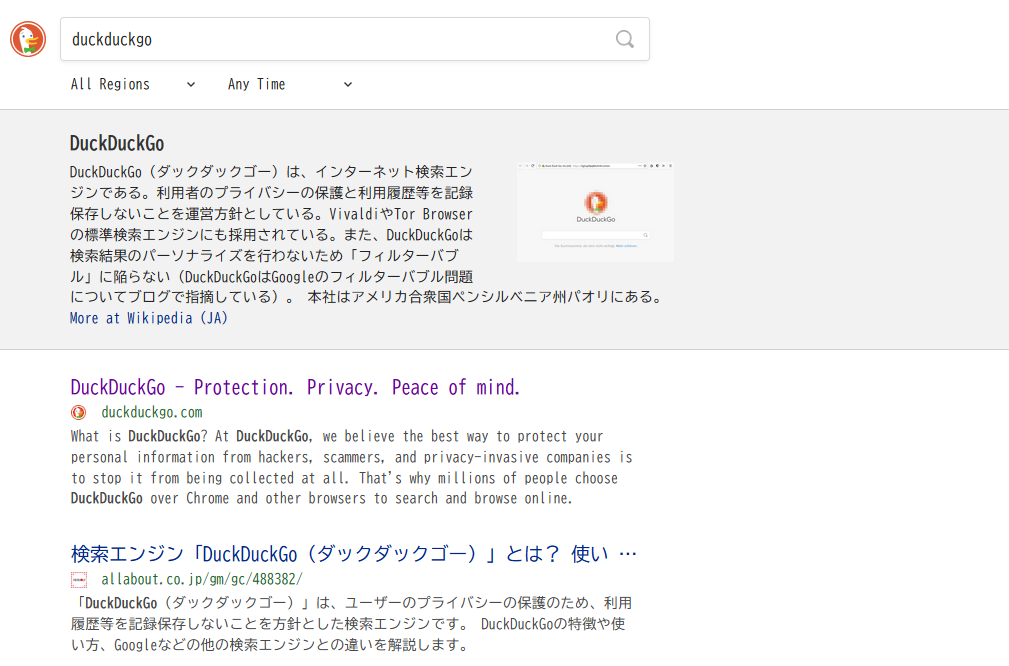Click the DuckDuckGo infobox heading
The height and width of the screenshot is (666, 1009).
click(117, 143)
